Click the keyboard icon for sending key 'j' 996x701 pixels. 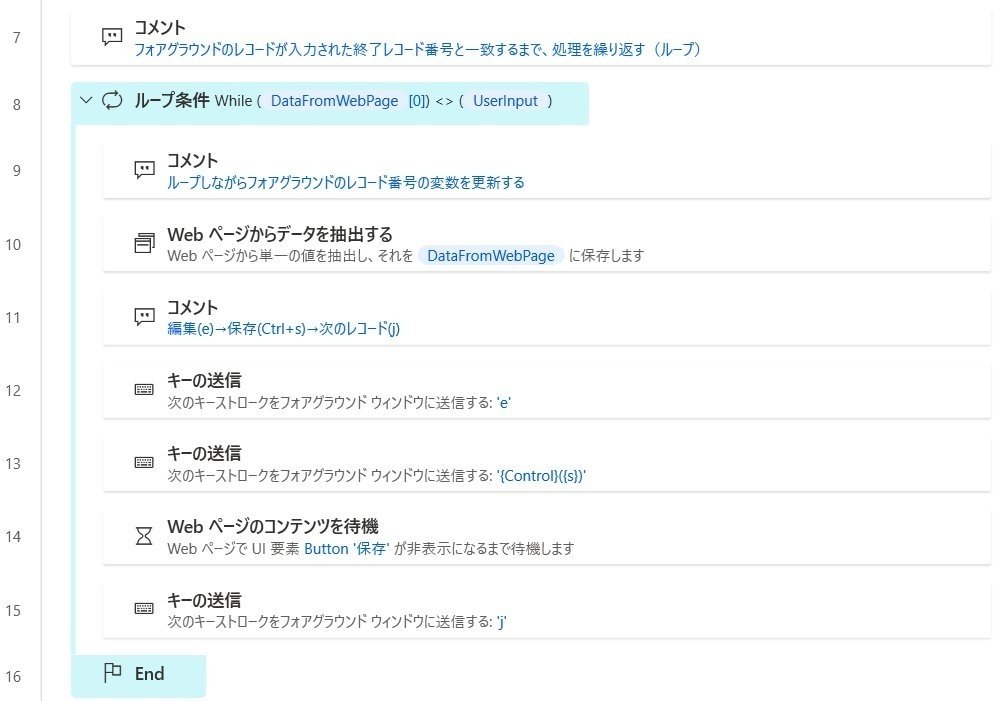pyautogui.click(x=144, y=609)
